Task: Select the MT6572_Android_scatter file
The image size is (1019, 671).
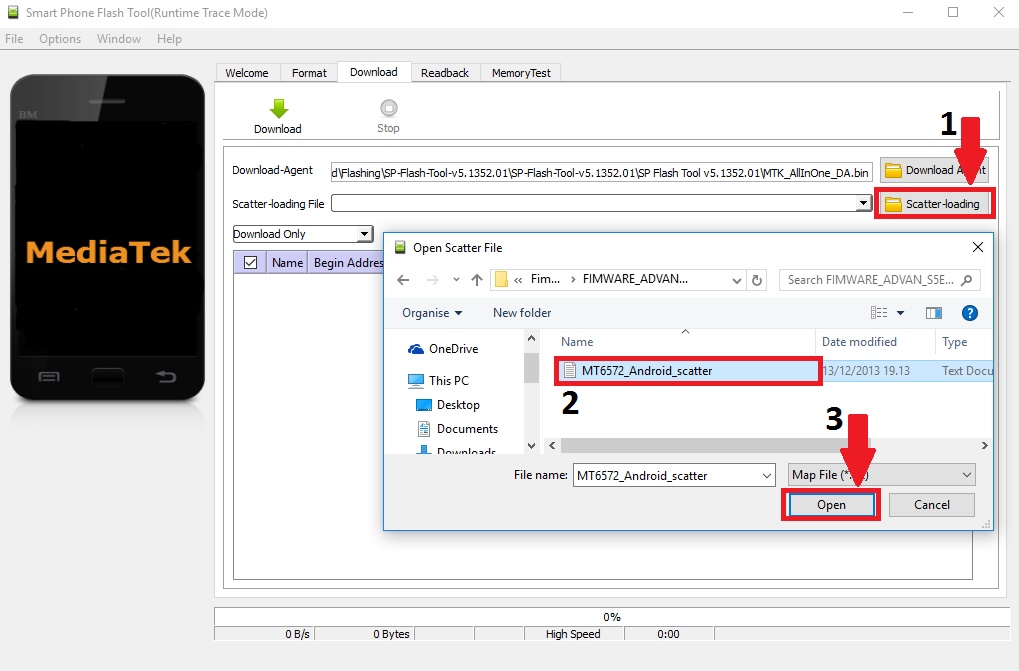Action: click(x=647, y=371)
